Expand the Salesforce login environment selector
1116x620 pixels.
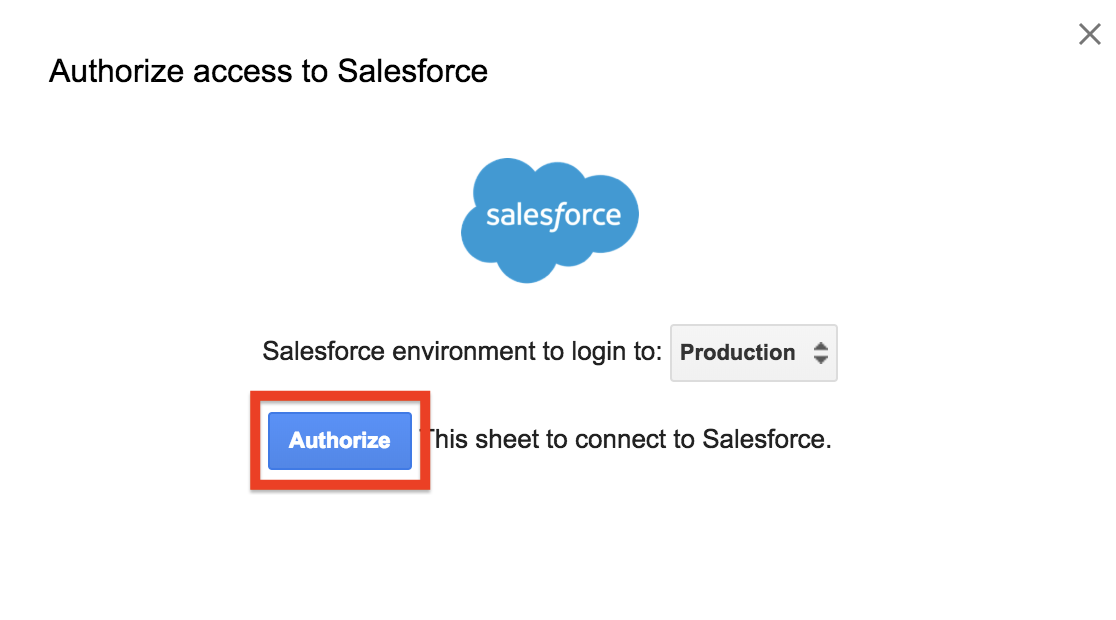click(x=753, y=353)
